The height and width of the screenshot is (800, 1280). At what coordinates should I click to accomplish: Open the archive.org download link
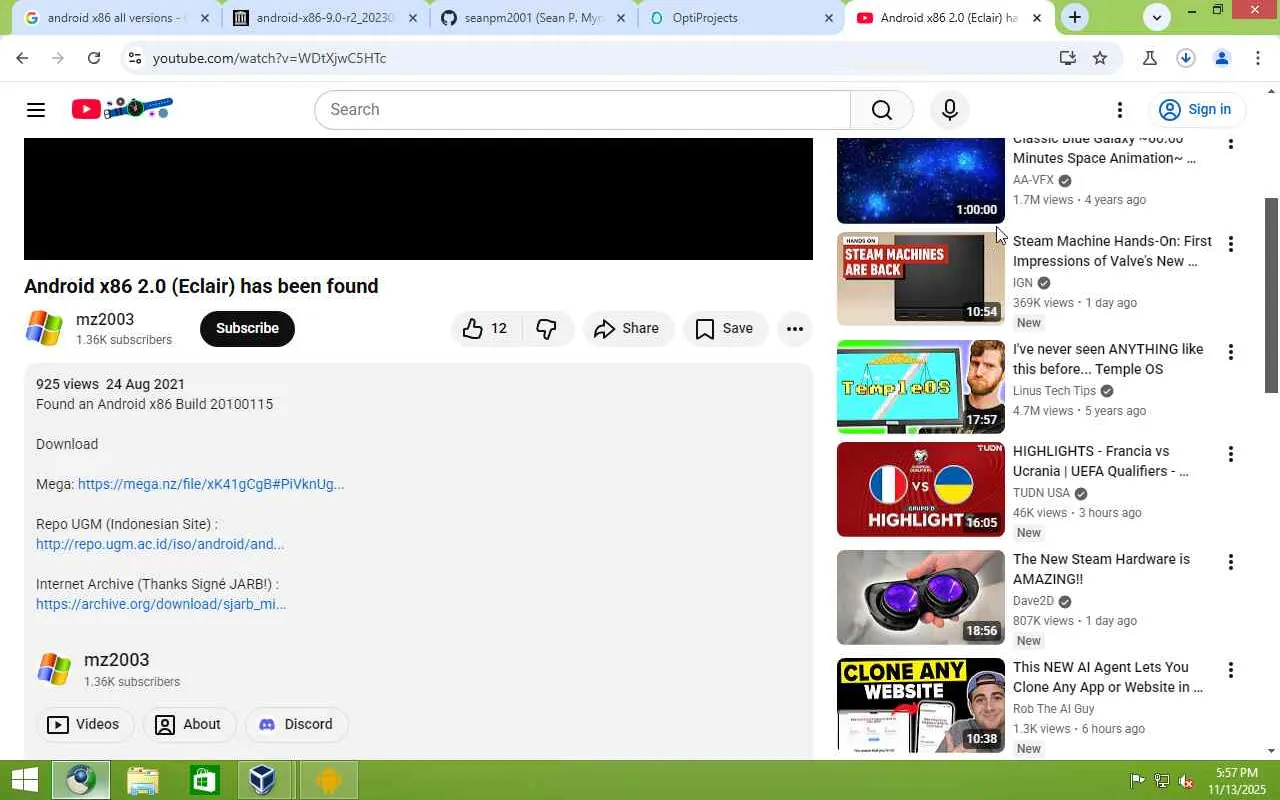(x=161, y=604)
